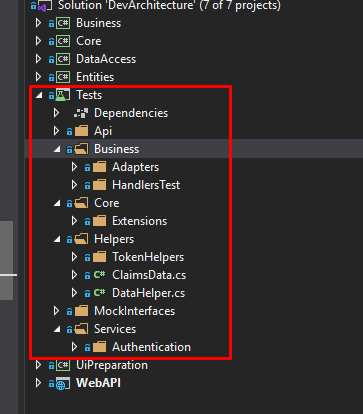Open the DataHelper.cs file name
The height and width of the screenshot is (414, 363).
pos(149,293)
